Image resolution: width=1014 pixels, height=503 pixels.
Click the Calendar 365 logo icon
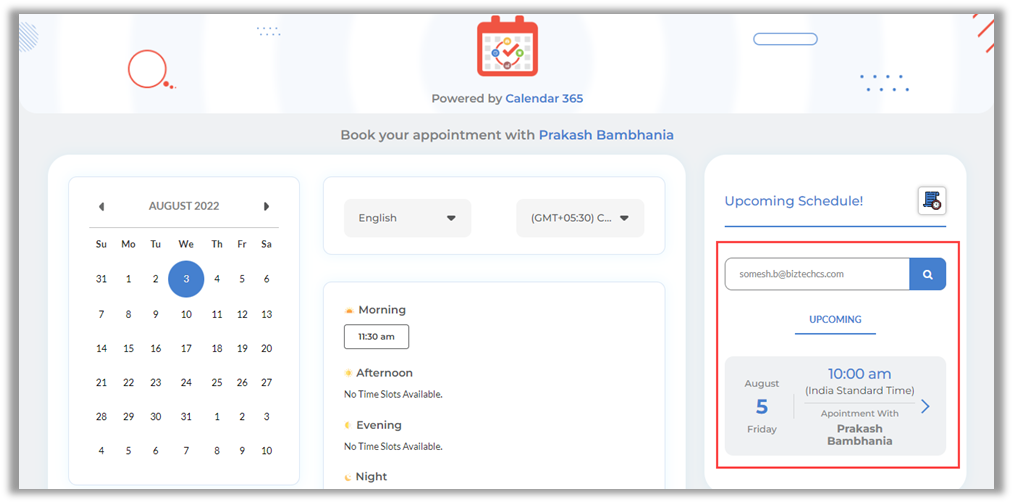507,47
